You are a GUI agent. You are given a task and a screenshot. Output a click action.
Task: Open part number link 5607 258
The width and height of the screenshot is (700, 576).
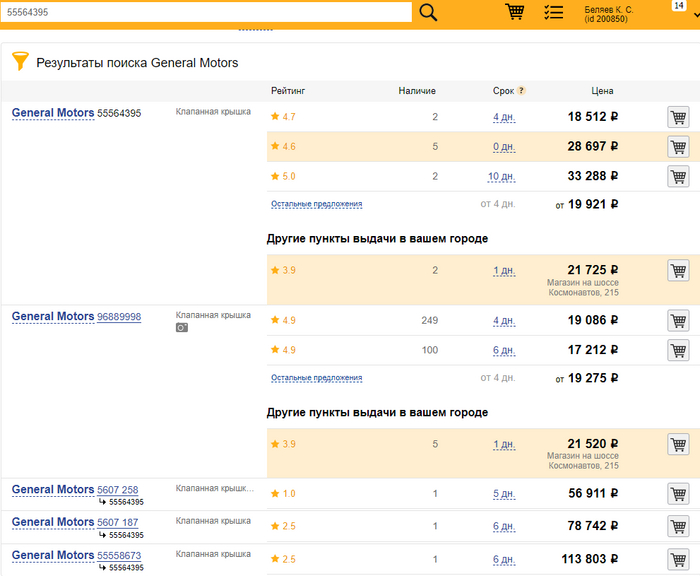point(117,490)
